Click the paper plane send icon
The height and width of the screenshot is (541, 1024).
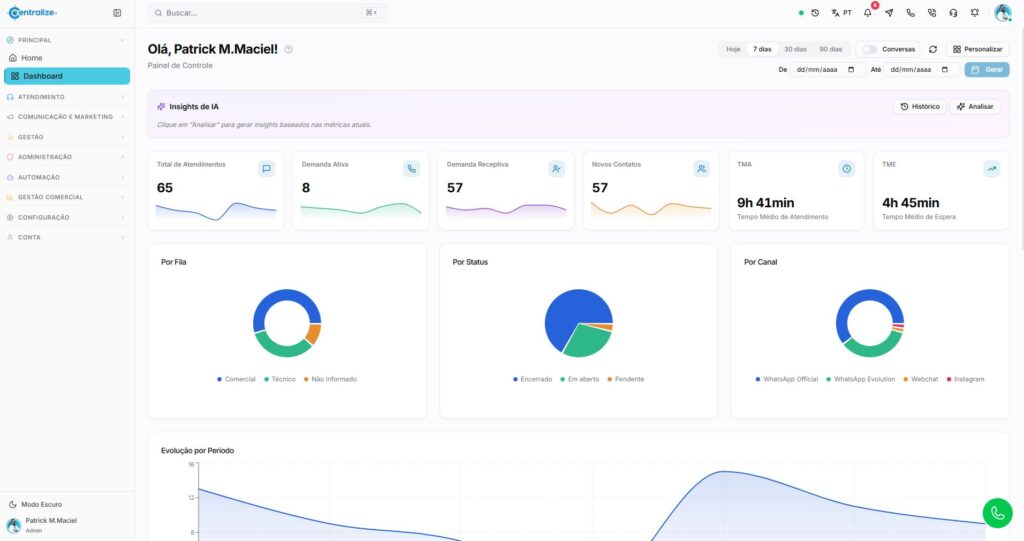coord(889,12)
